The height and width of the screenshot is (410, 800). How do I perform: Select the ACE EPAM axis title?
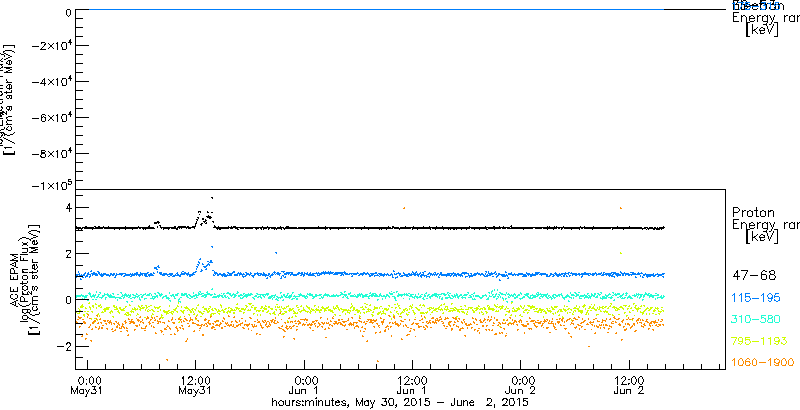(13, 281)
